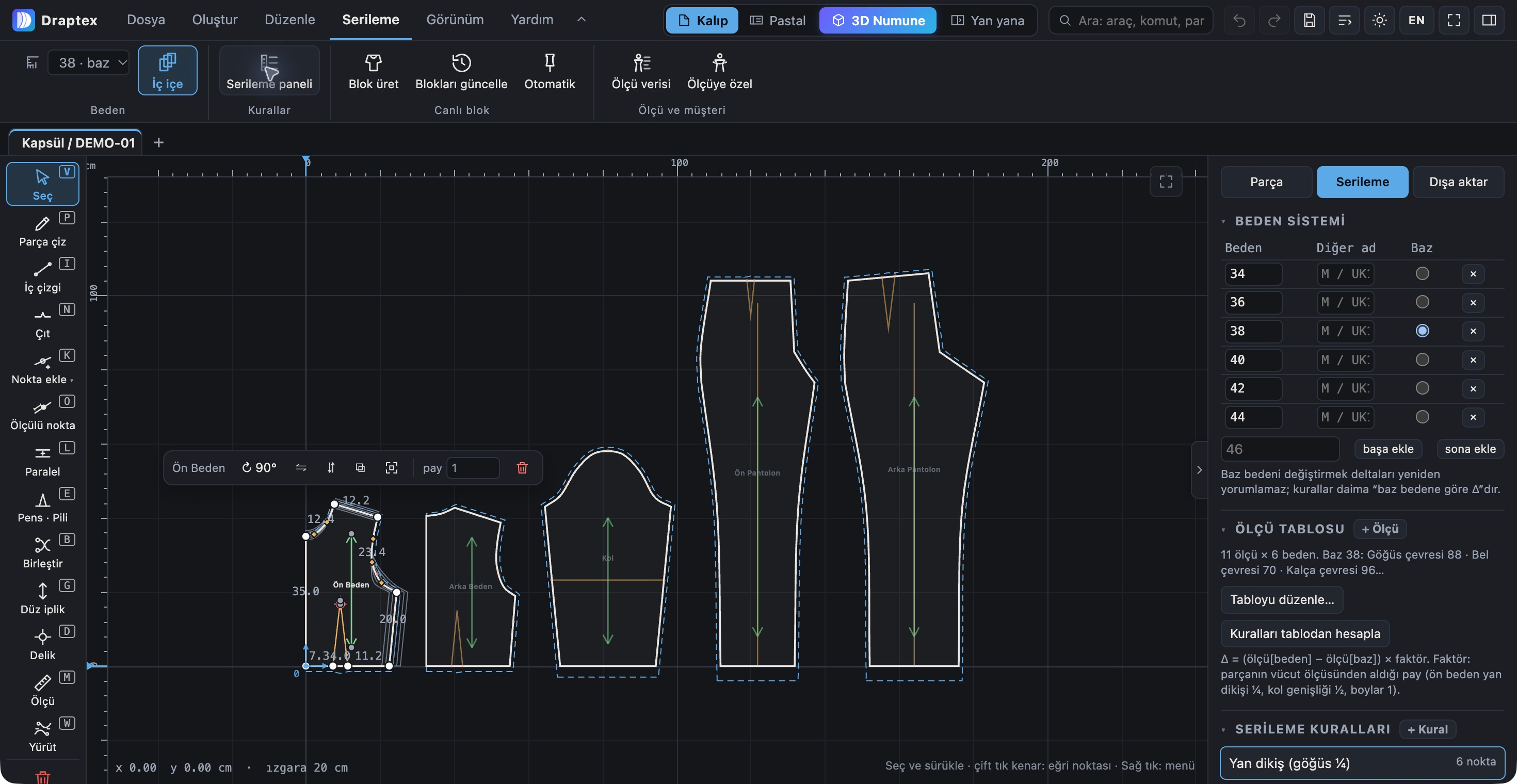This screenshot has height=784, width=1517.
Task: Activate the Yürüt walk tool
Action: click(42, 735)
